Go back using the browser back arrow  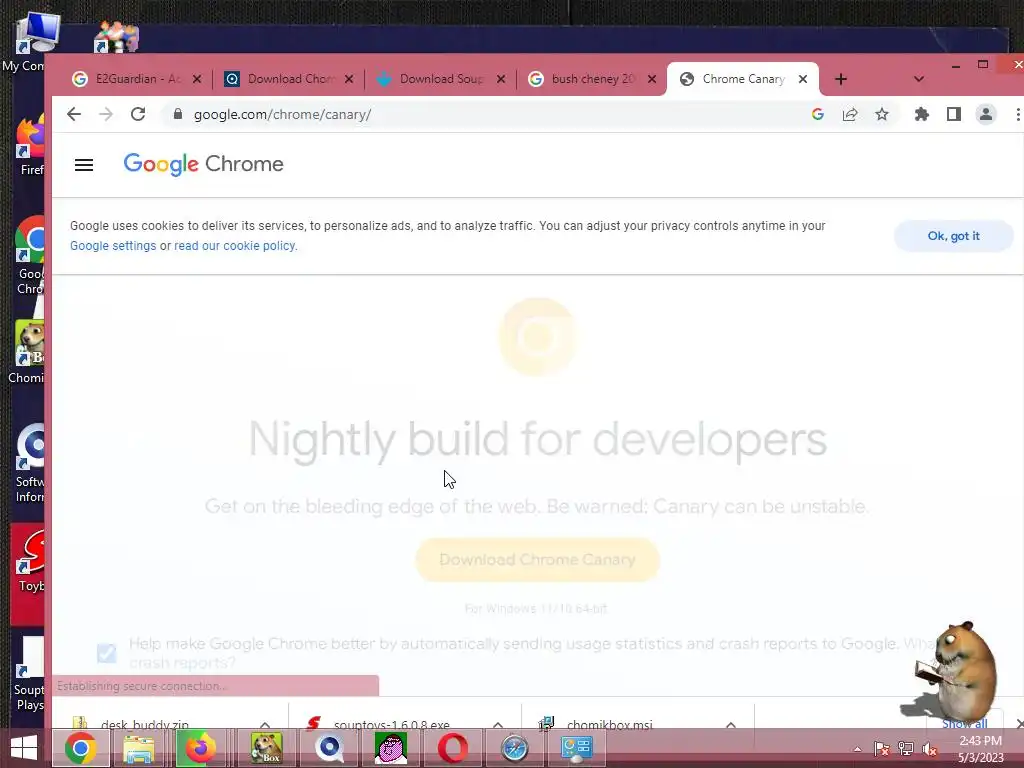pos(74,114)
